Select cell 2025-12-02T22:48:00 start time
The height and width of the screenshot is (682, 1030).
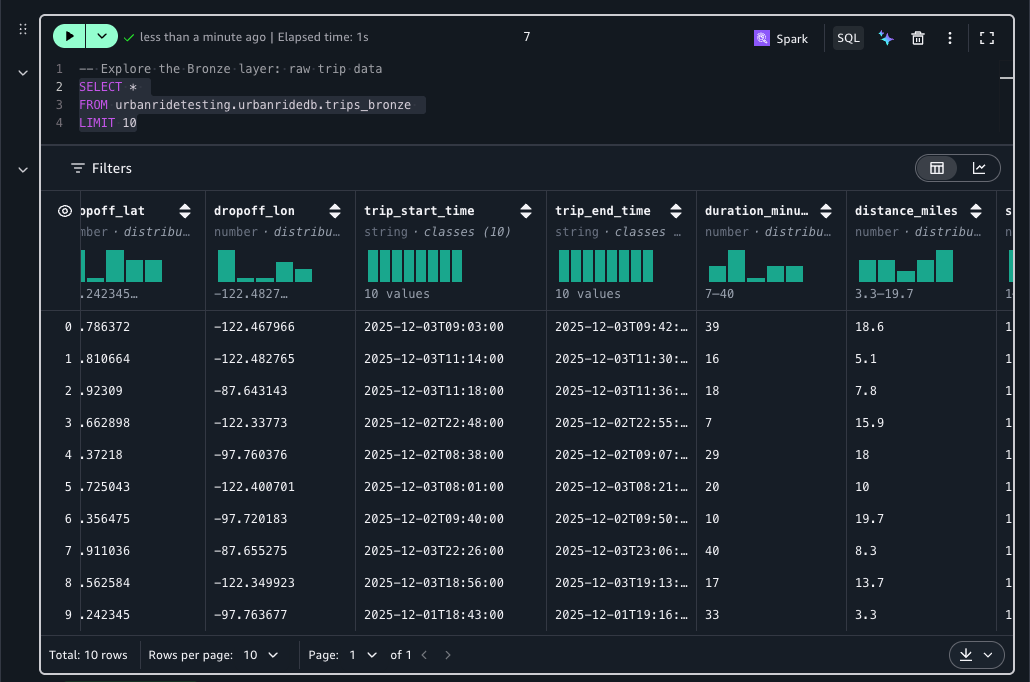(434, 422)
